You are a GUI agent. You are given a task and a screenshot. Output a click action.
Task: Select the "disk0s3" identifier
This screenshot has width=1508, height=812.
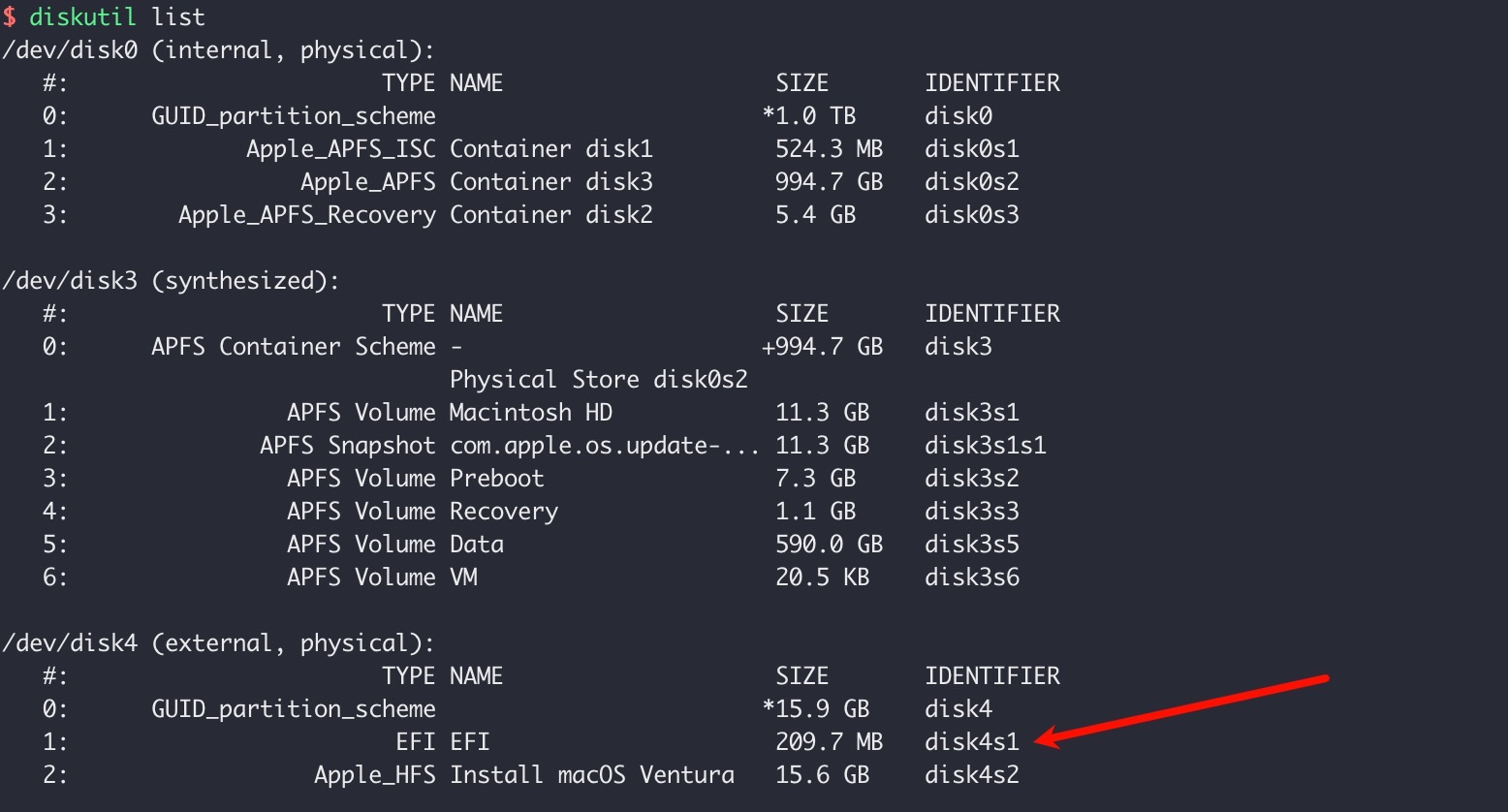click(972, 215)
